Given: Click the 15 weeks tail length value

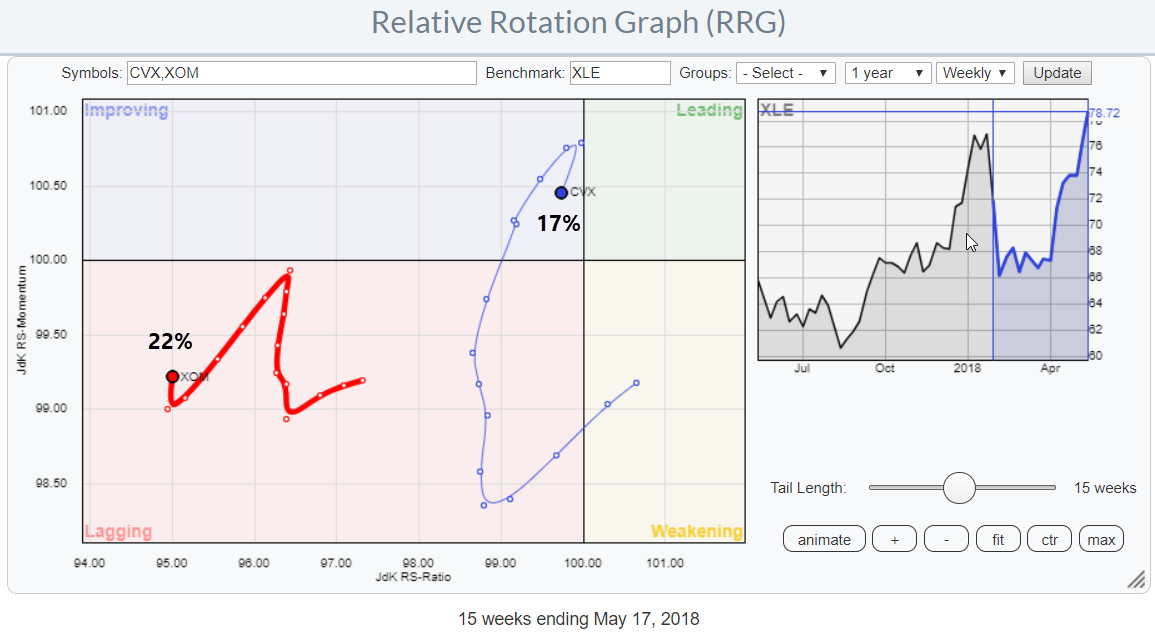Looking at the screenshot, I should 1105,488.
